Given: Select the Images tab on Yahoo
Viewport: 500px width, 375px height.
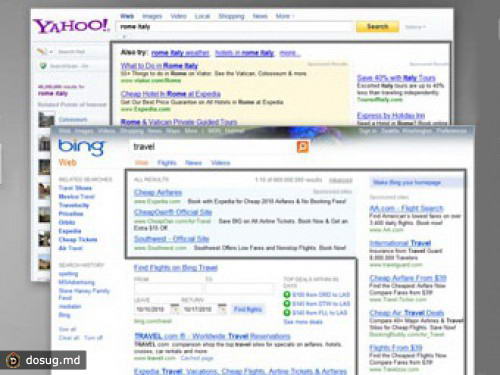Looking at the screenshot, I should pos(152,16).
